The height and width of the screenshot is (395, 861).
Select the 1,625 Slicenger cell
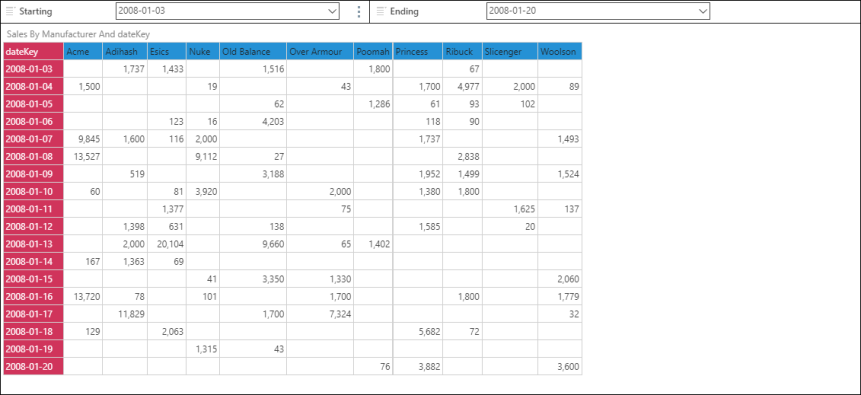[510, 209]
